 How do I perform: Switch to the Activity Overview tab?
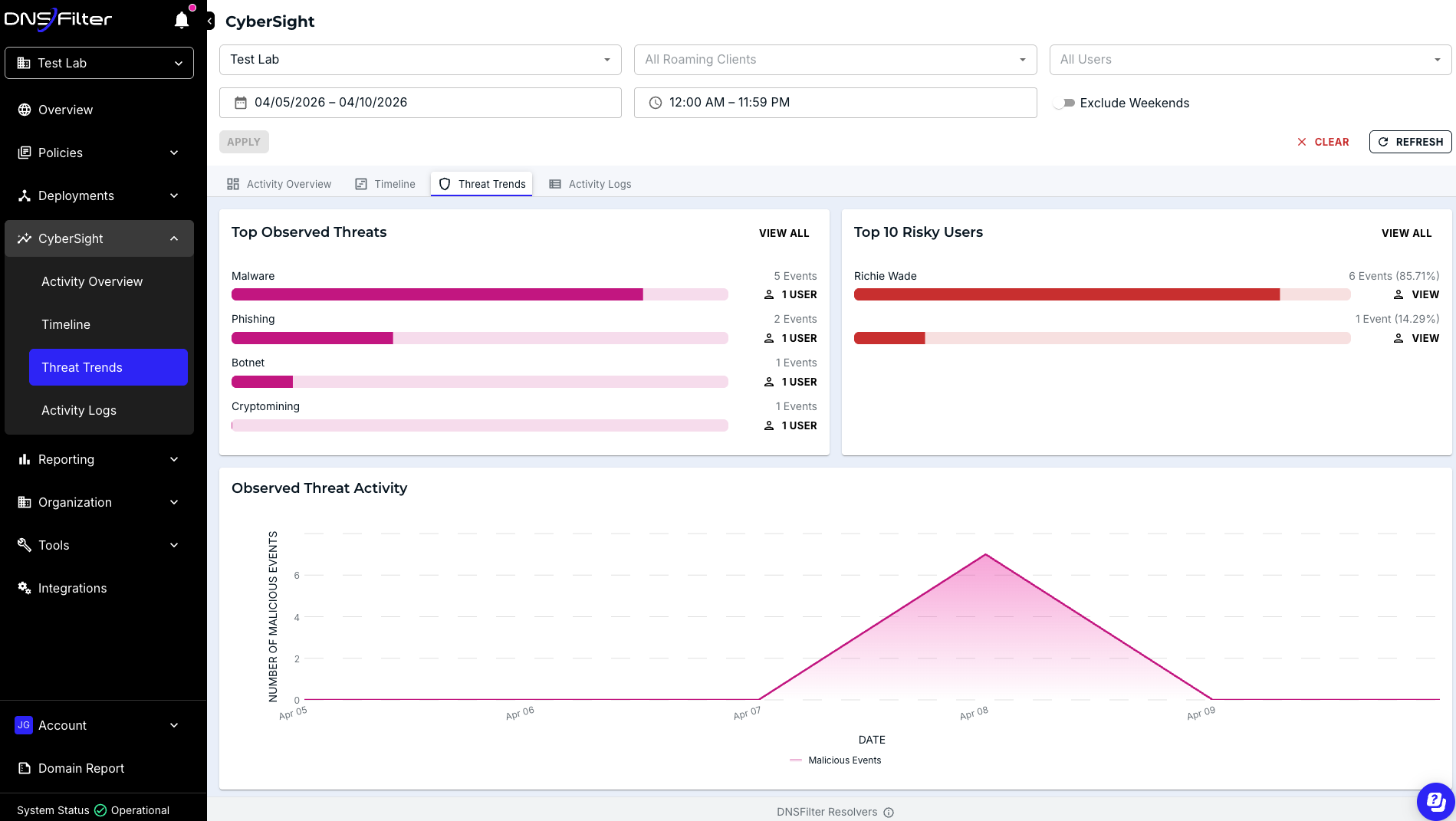tap(279, 184)
